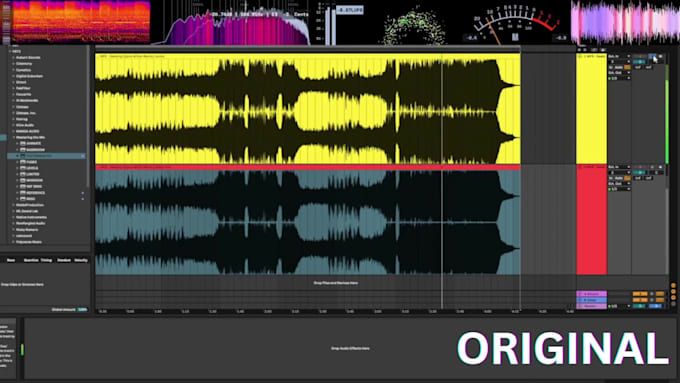Viewport: 680px width, 383px height.
Task: Click the Timing column in Groove Pool
Action: 46,260
